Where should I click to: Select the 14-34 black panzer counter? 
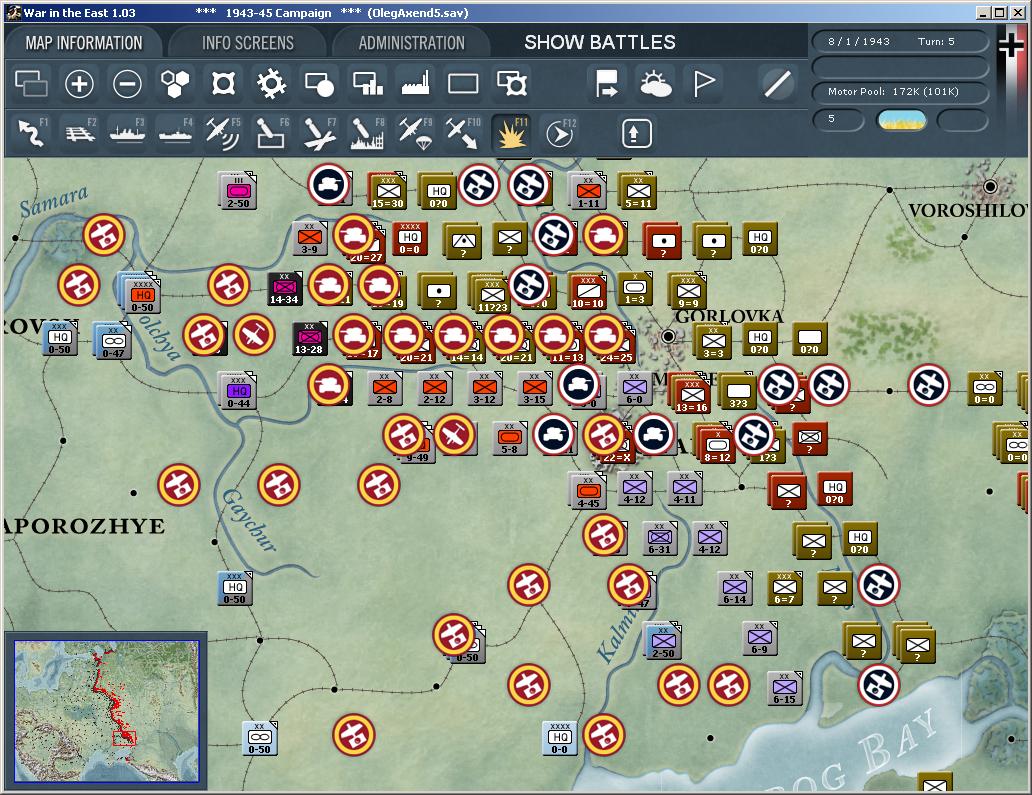[284, 288]
